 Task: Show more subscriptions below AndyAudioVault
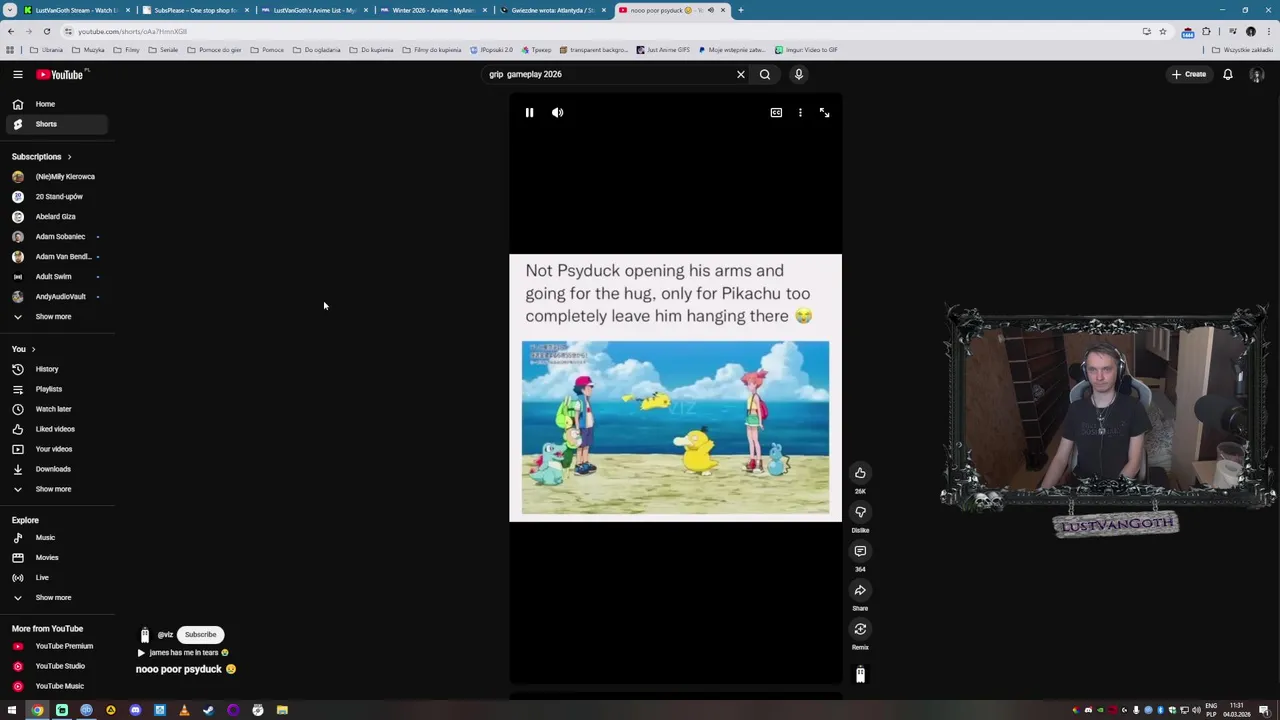click(55, 316)
